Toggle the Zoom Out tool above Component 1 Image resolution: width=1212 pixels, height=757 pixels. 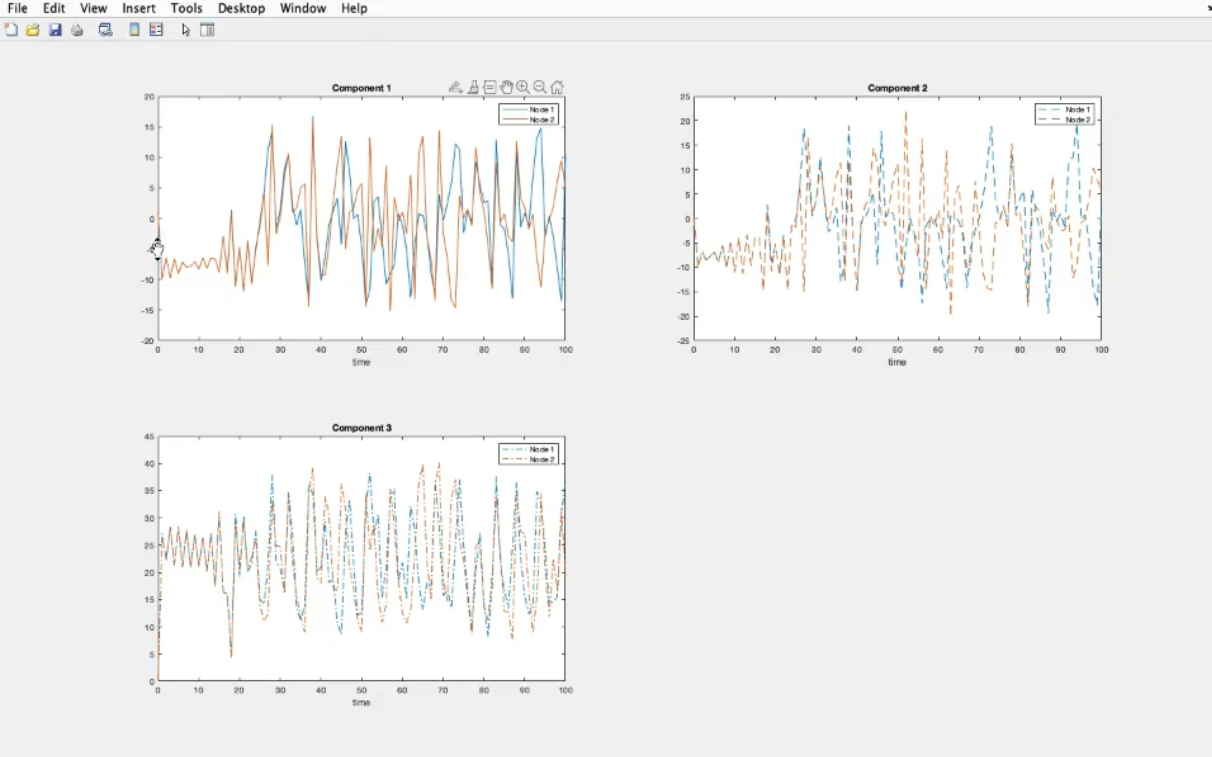(x=540, y=88)
